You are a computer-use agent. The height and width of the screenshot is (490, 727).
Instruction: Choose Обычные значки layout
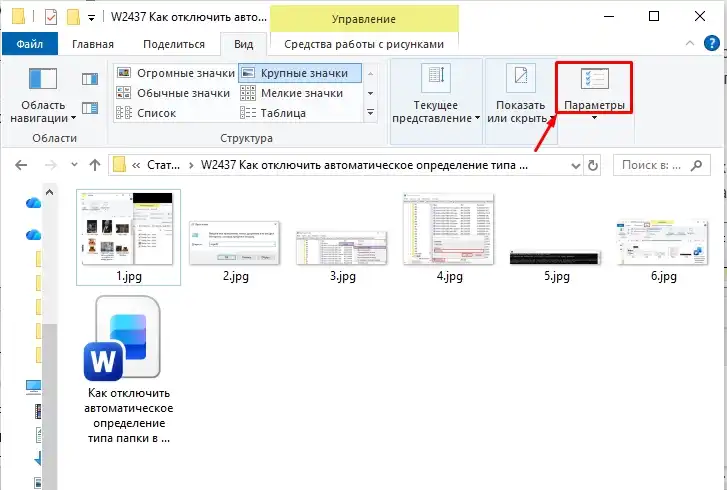click(173, 93)
